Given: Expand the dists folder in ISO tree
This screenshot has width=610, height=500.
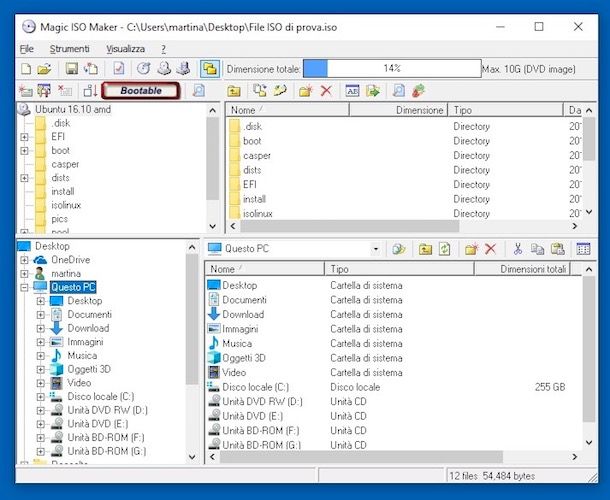Looking at the screenshot, I should 25,178.
